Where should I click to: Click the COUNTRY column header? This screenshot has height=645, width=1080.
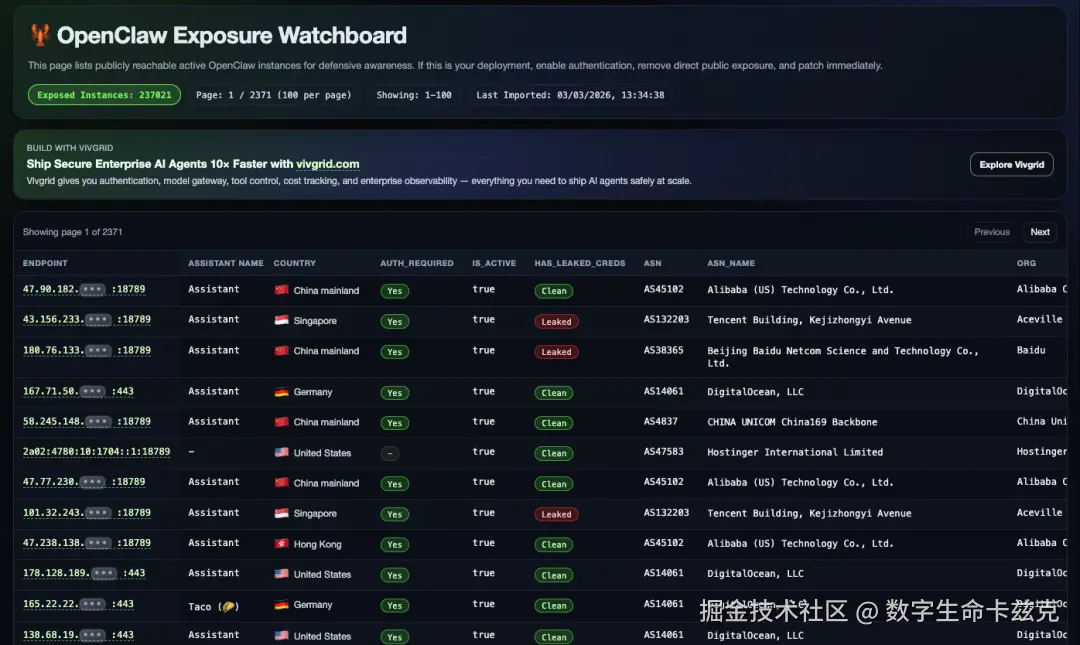click(294, 263)
